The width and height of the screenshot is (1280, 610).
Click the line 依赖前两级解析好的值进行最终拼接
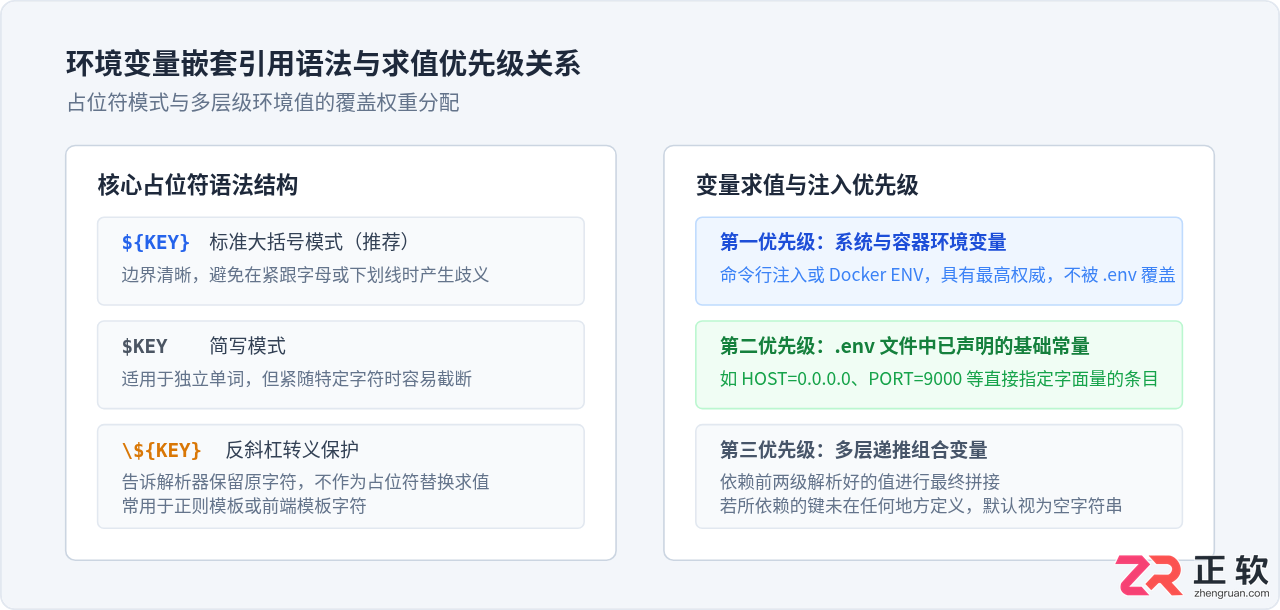click(x=860, y=481)
